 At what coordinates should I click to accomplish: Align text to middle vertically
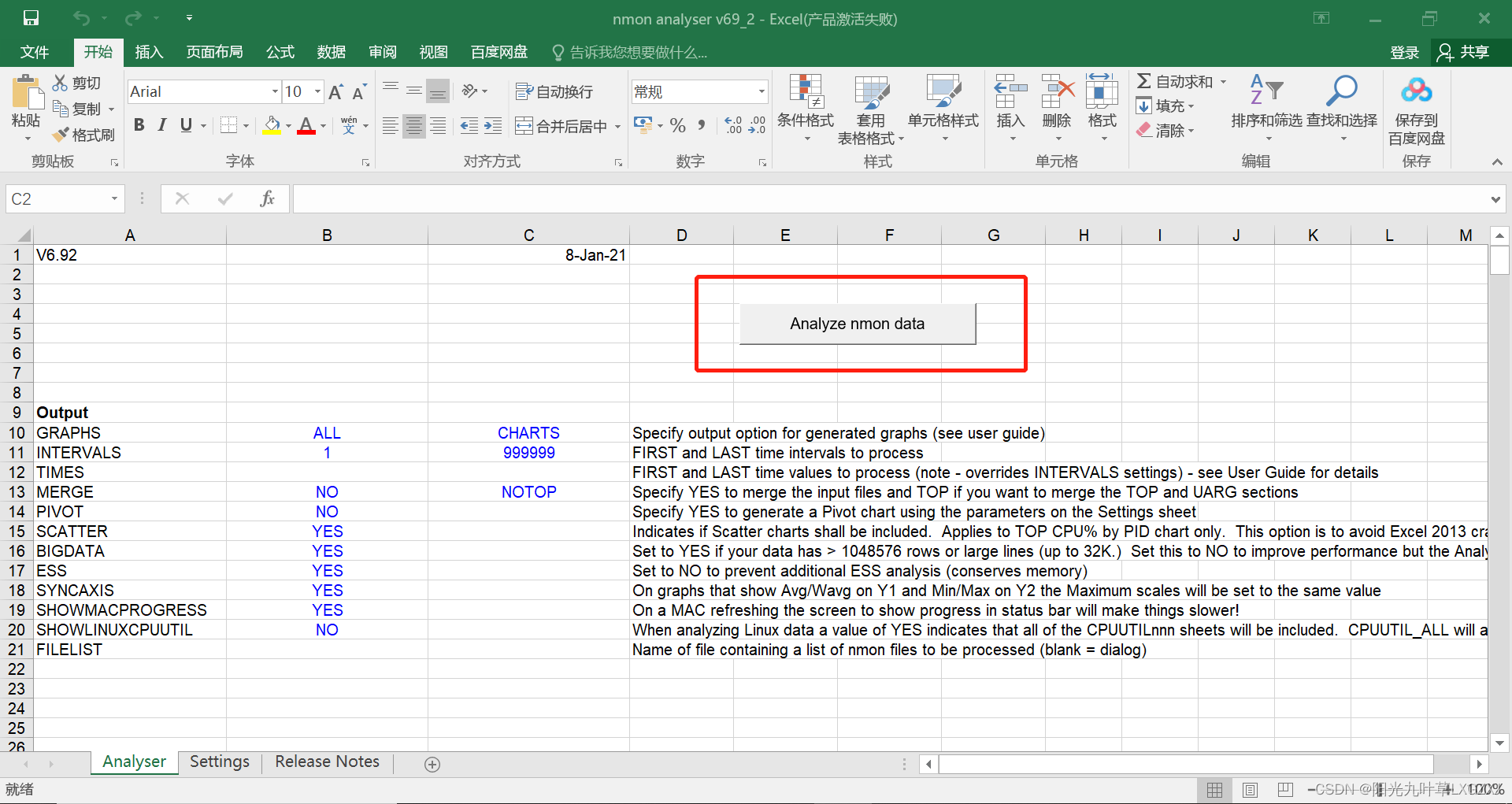[x=414, y=91]
